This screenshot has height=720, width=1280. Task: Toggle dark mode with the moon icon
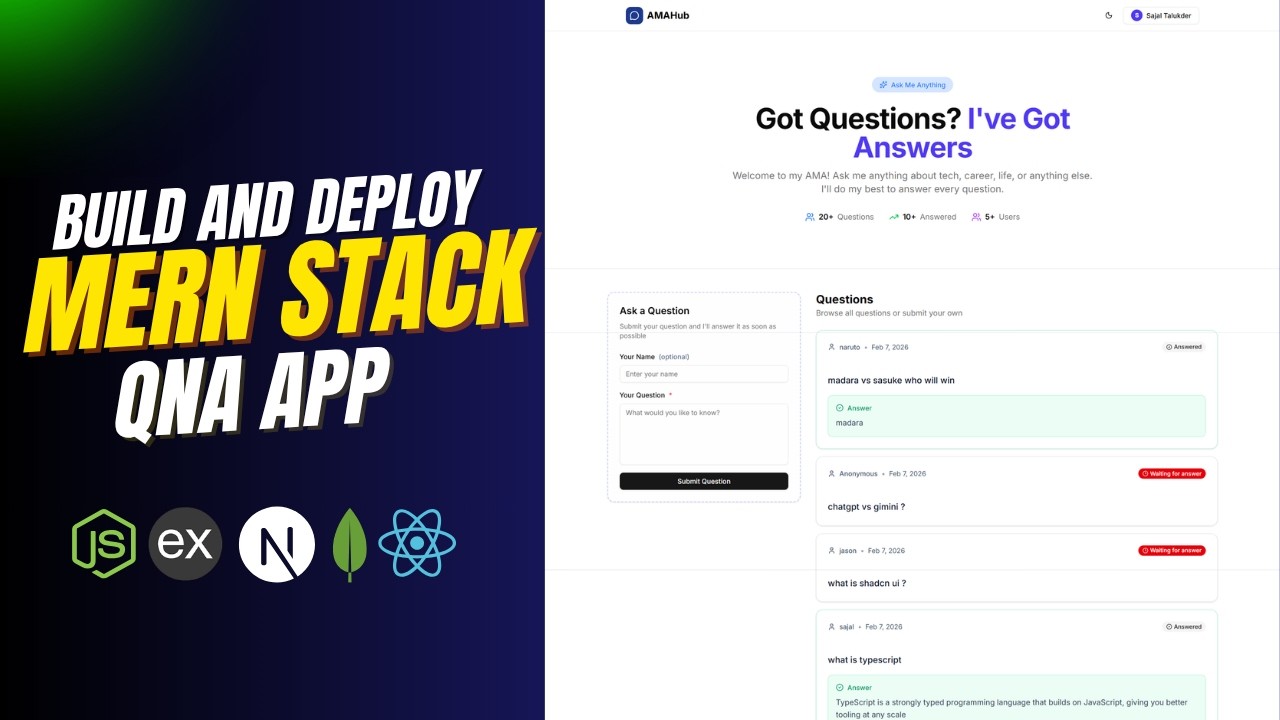pyautogui.click(x=1108, y=15)
